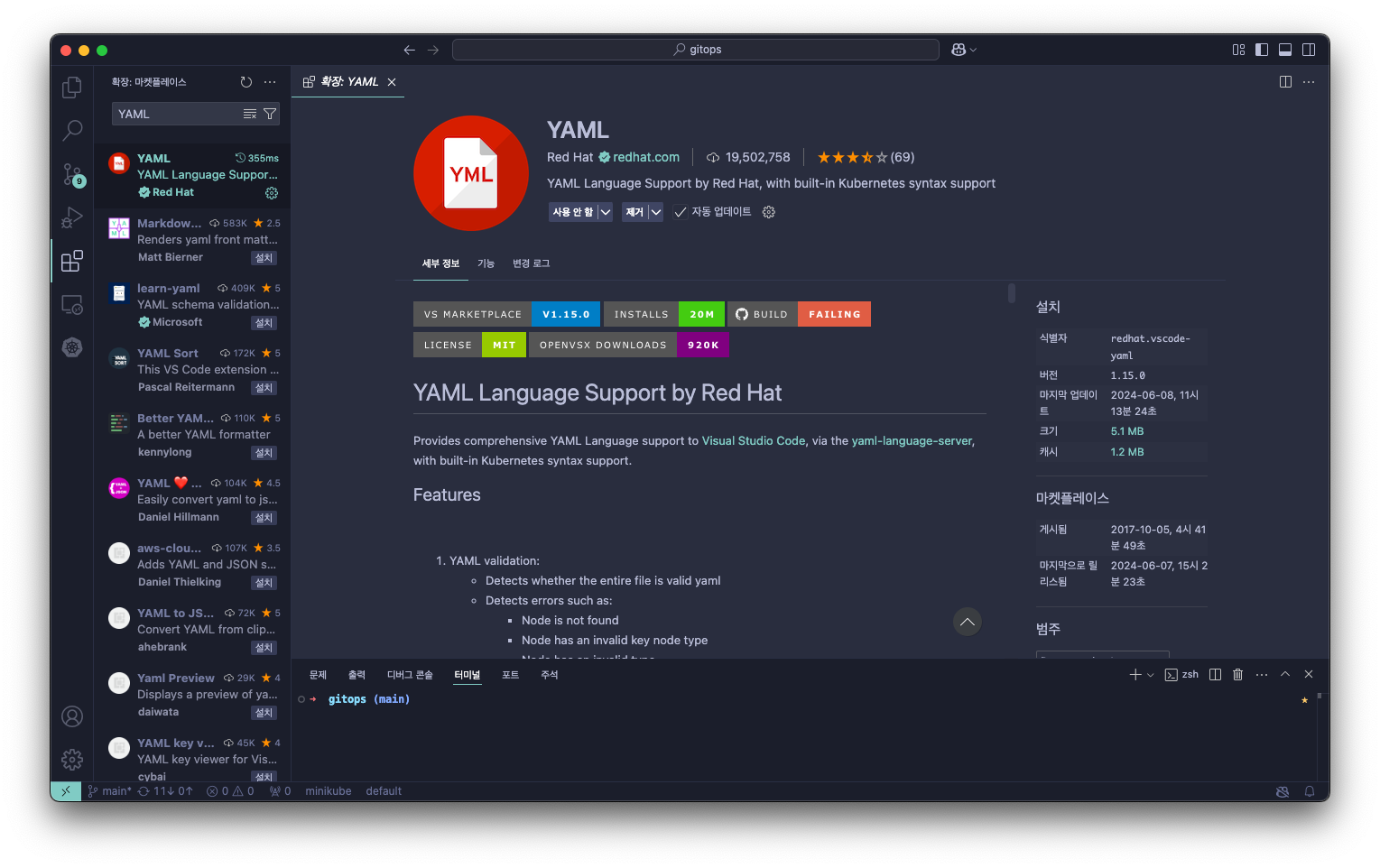Click the remote window indicator in status bar

pos(66,791)
